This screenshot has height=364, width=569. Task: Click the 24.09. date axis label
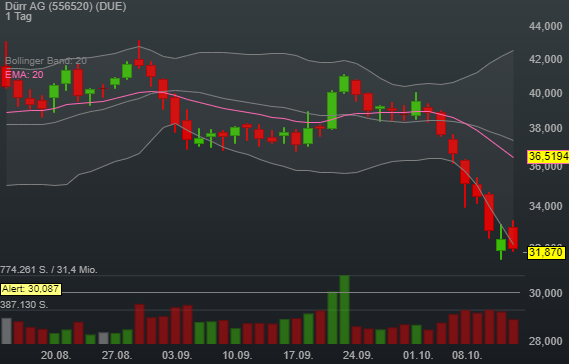[357, 355]
